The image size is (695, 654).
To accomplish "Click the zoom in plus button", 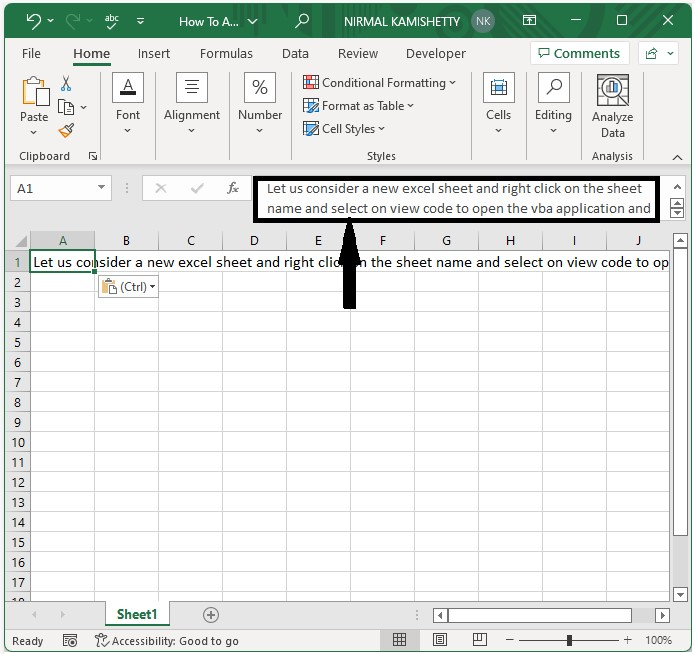I will [627, 639].
